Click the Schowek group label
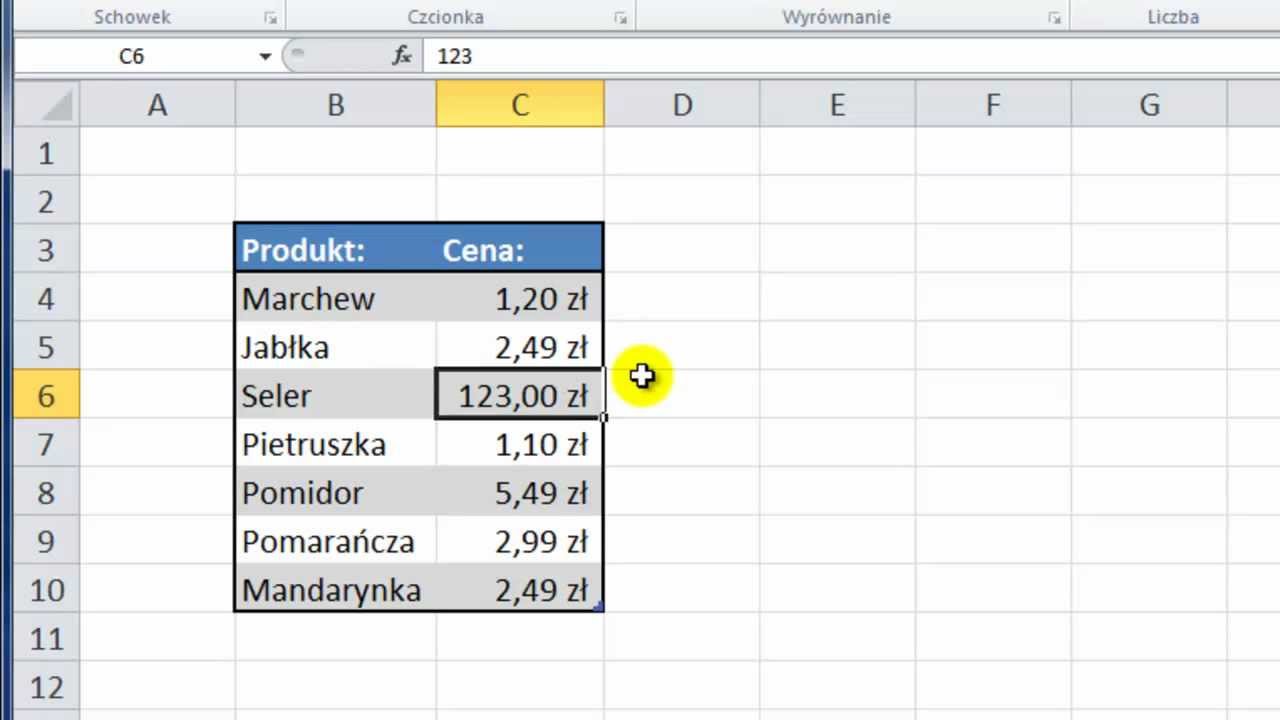The width and height of the screenshot is (1280, 720). tap(131, 17)
